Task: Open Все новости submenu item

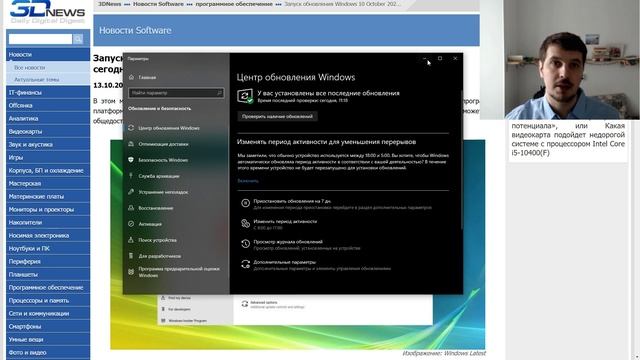Action: 29,67
